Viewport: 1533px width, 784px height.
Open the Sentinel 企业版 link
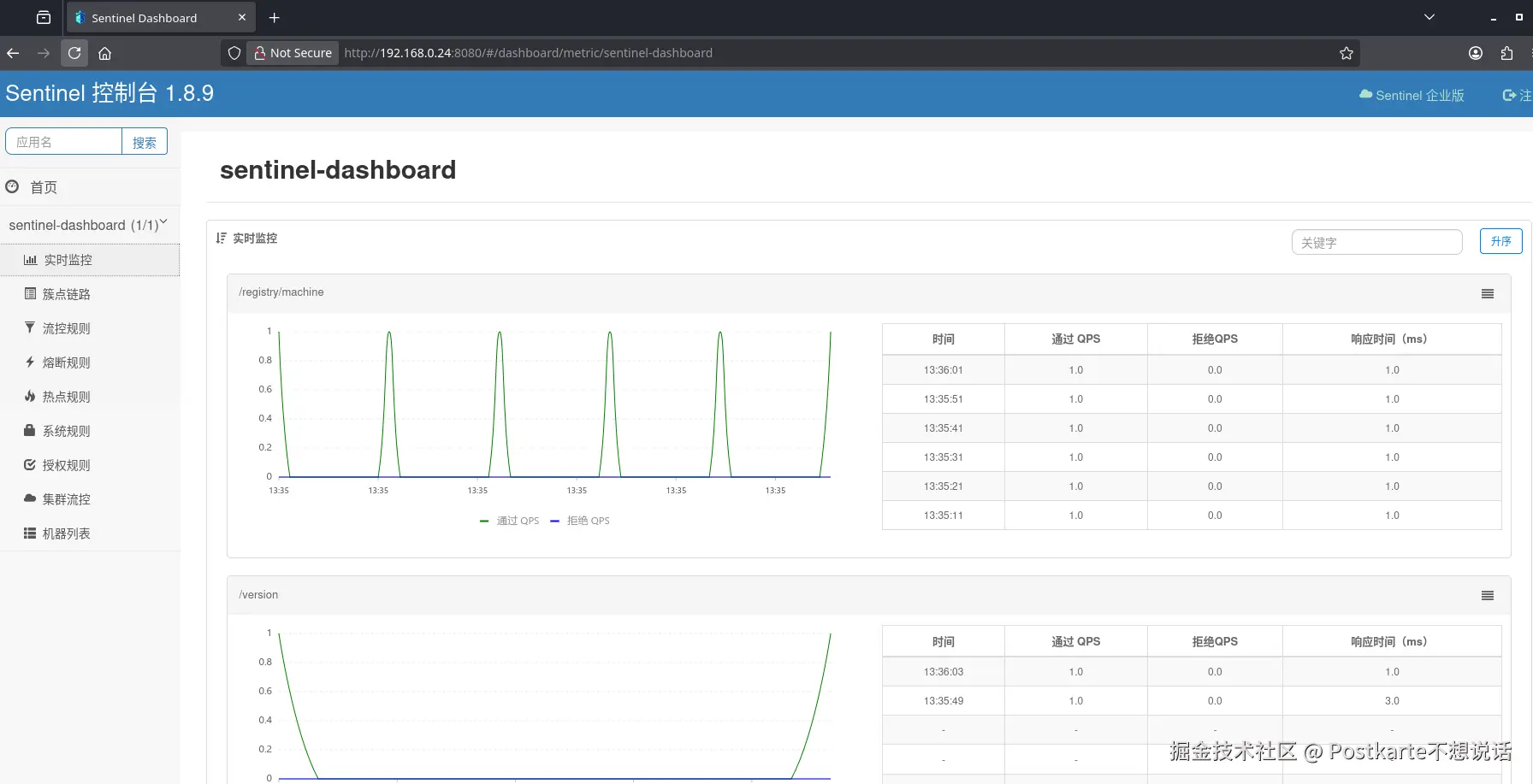[1412, 95]
